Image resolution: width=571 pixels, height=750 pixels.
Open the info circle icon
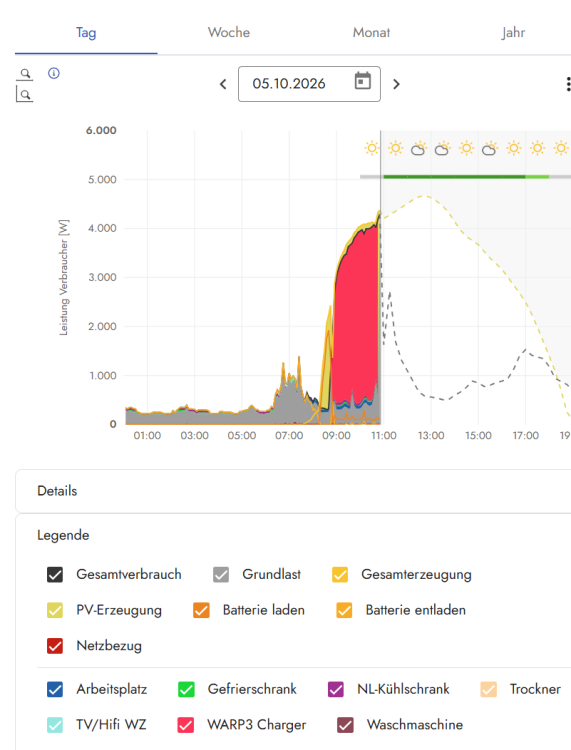pos(54,73)
